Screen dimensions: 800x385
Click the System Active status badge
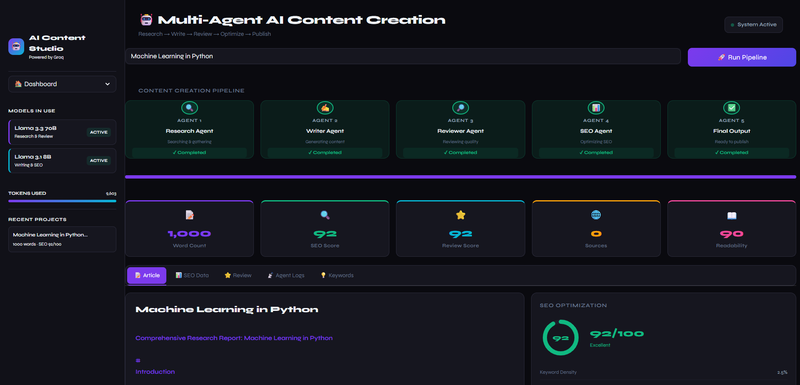point(754,24)
